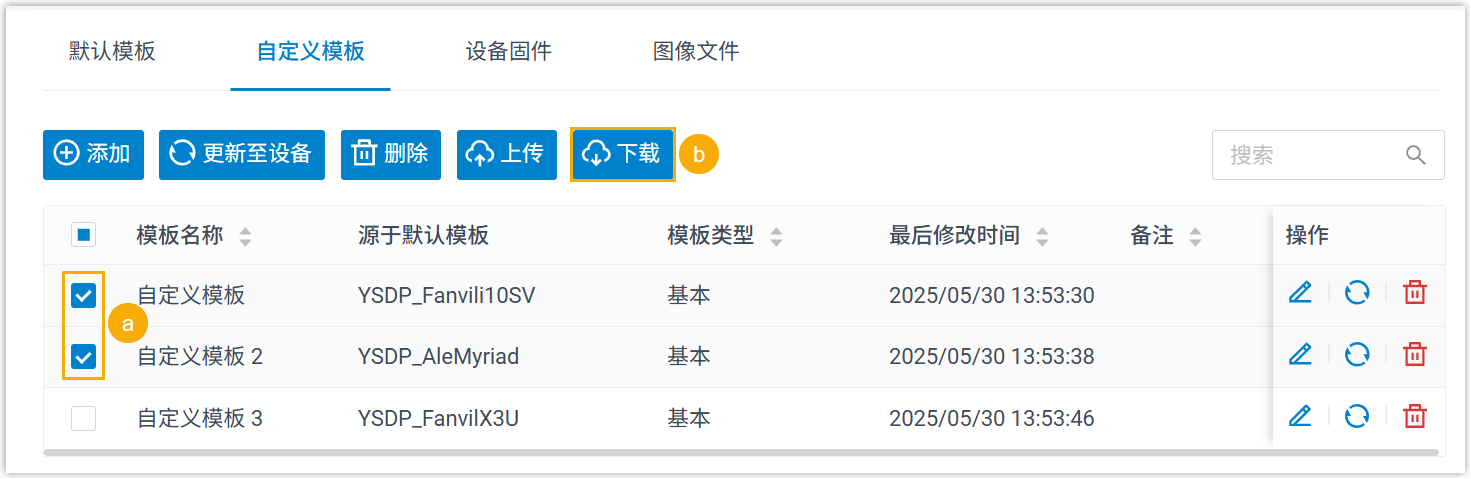Click edit pencil icon for 自定义模板 3 row
The height and width of the screenshot is (479, 1471).
(1299, 416)
